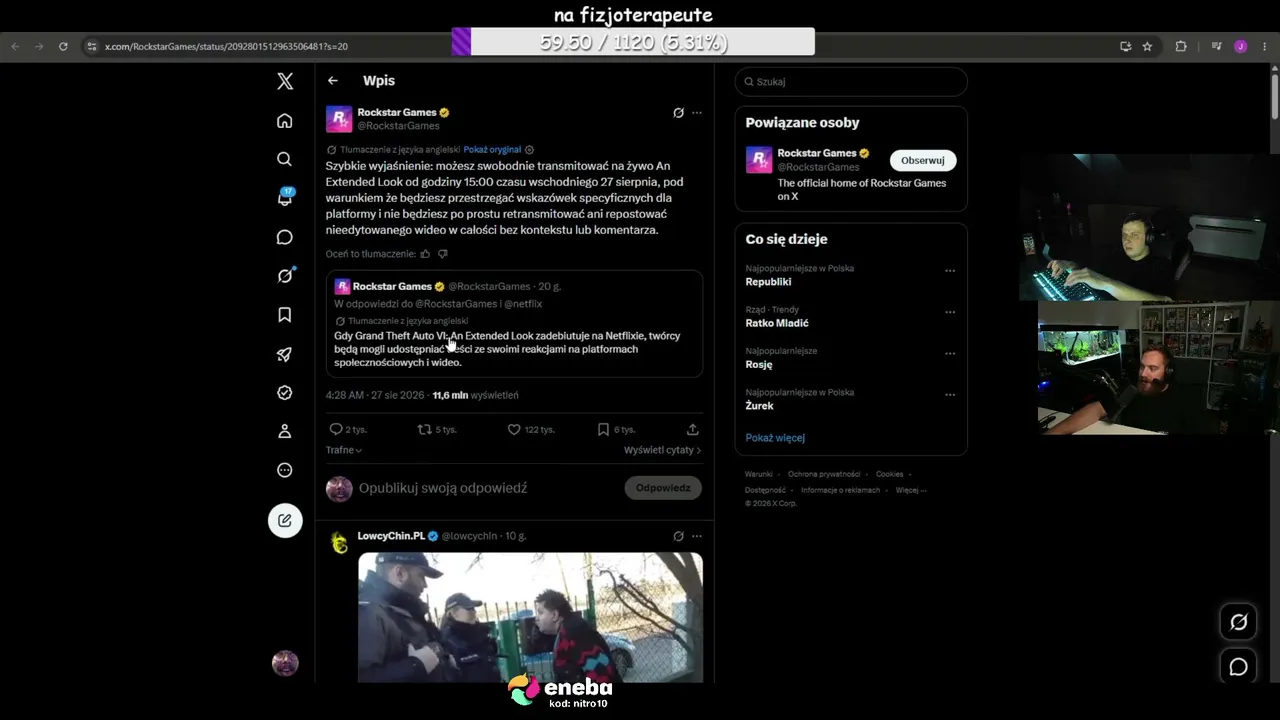Expand the Trafne reply sorting dropdown
Screen dimensions: 1280x720
pos(344,450)
